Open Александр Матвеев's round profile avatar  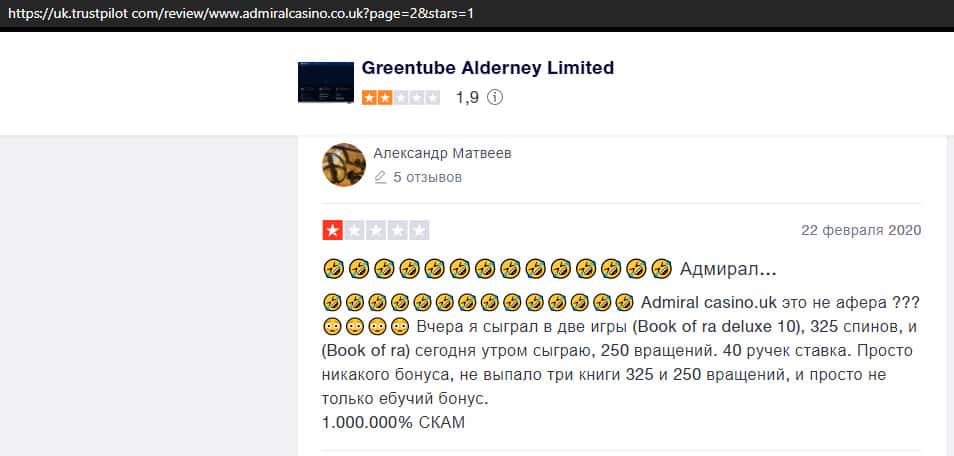pos(344,165)
